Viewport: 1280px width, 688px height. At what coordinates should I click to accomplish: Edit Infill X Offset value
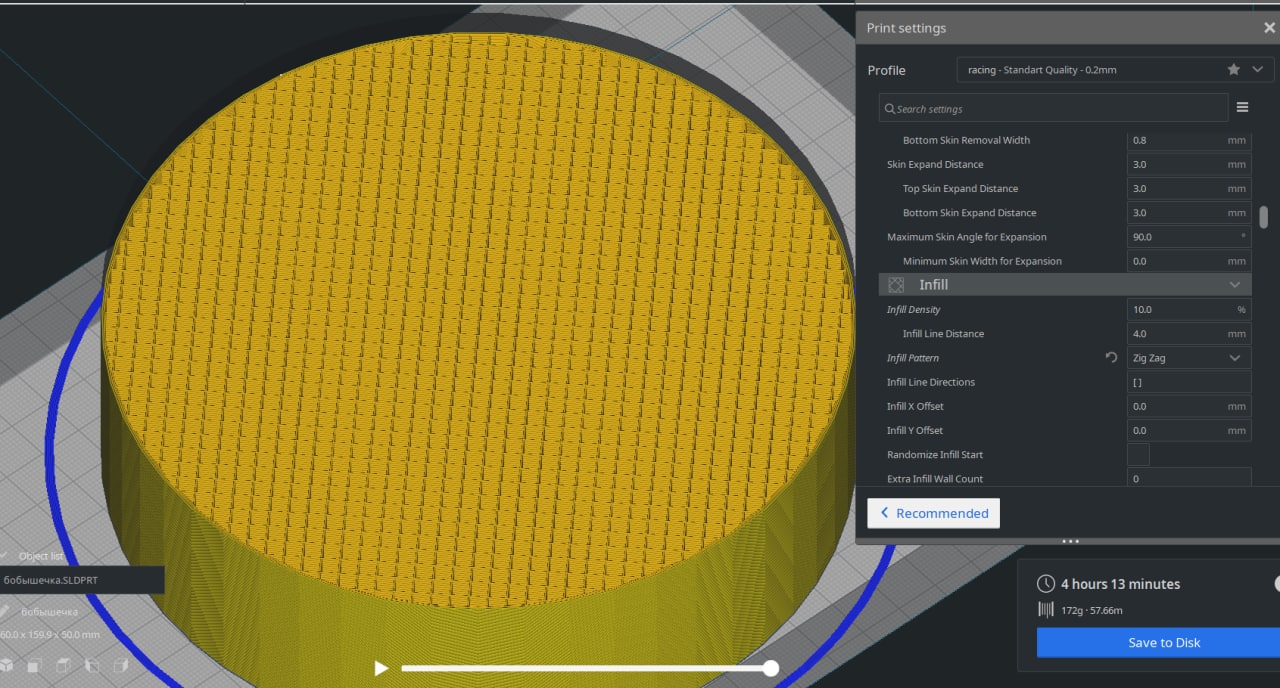[x=1188, y=406]
